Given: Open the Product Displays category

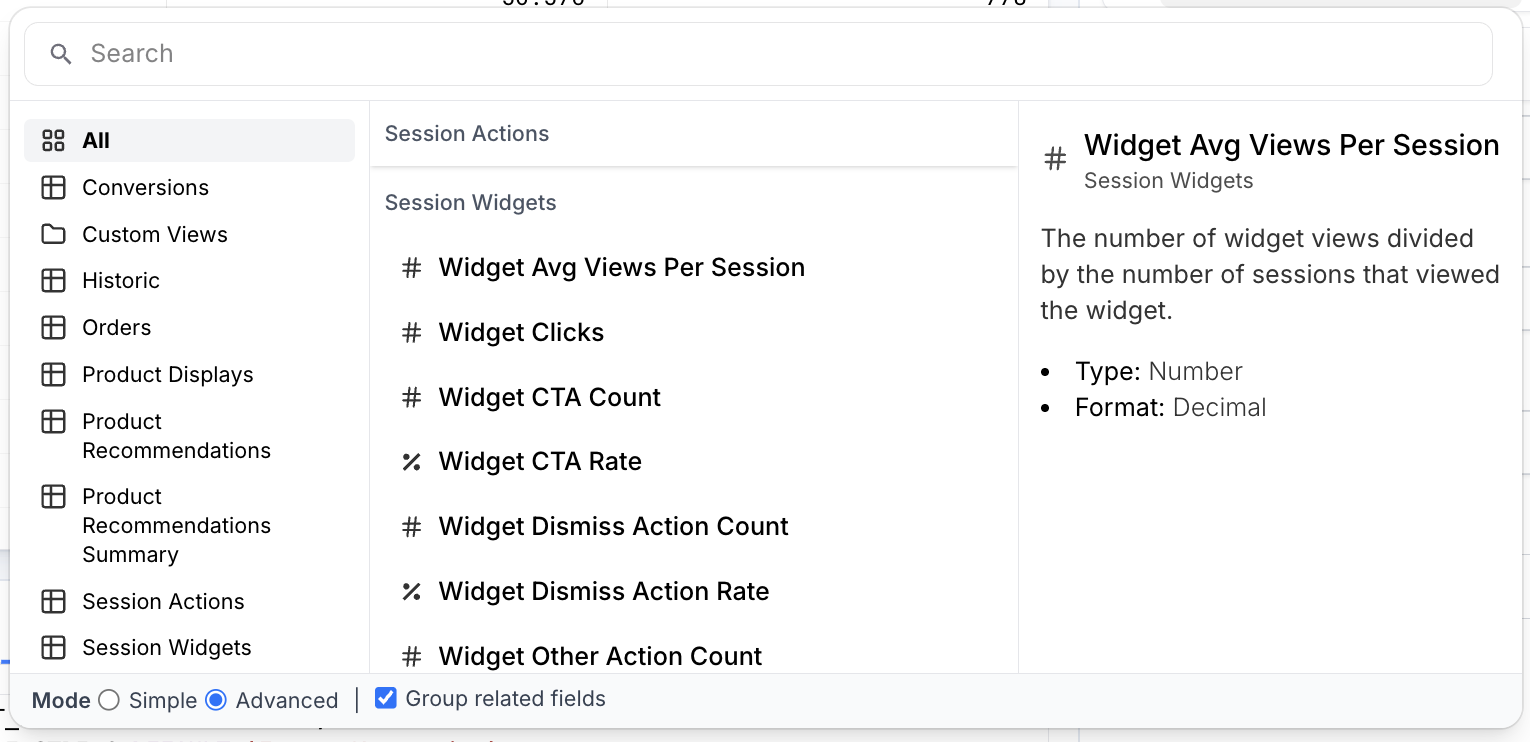Looking at the screenshot, I should 168,375.
